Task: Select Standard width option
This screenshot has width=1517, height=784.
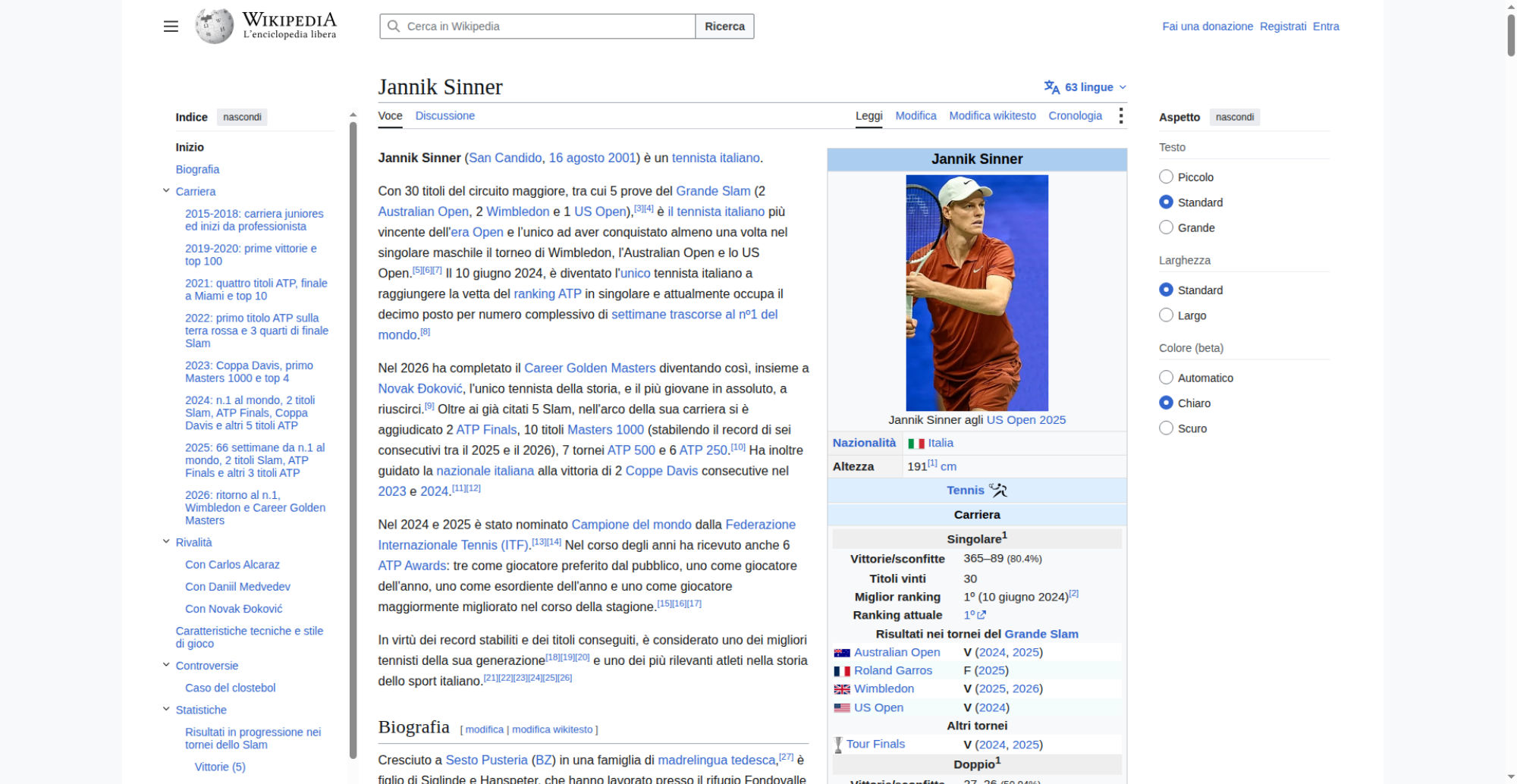Action: (x=1167, y=290)
